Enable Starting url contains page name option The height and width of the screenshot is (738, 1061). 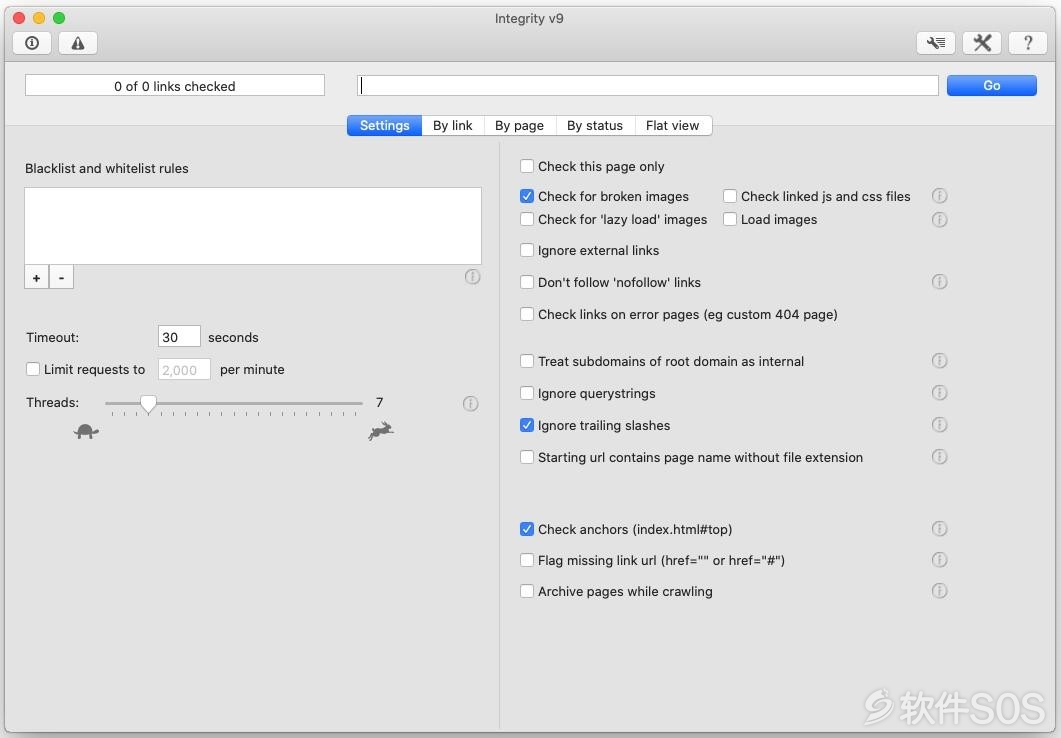point(526,457)
